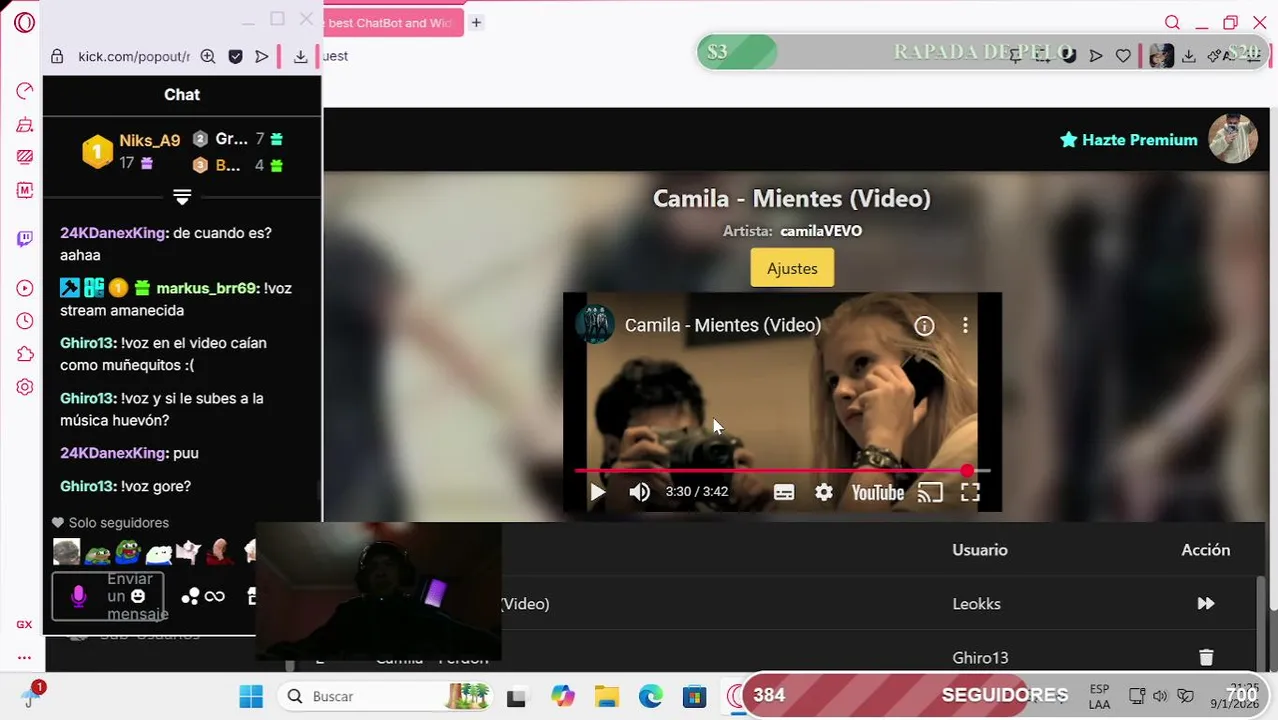Screen dimensions: 1278x720
Task: Click the search magnifier in Opera title bar
Action: click(1172, 23)
